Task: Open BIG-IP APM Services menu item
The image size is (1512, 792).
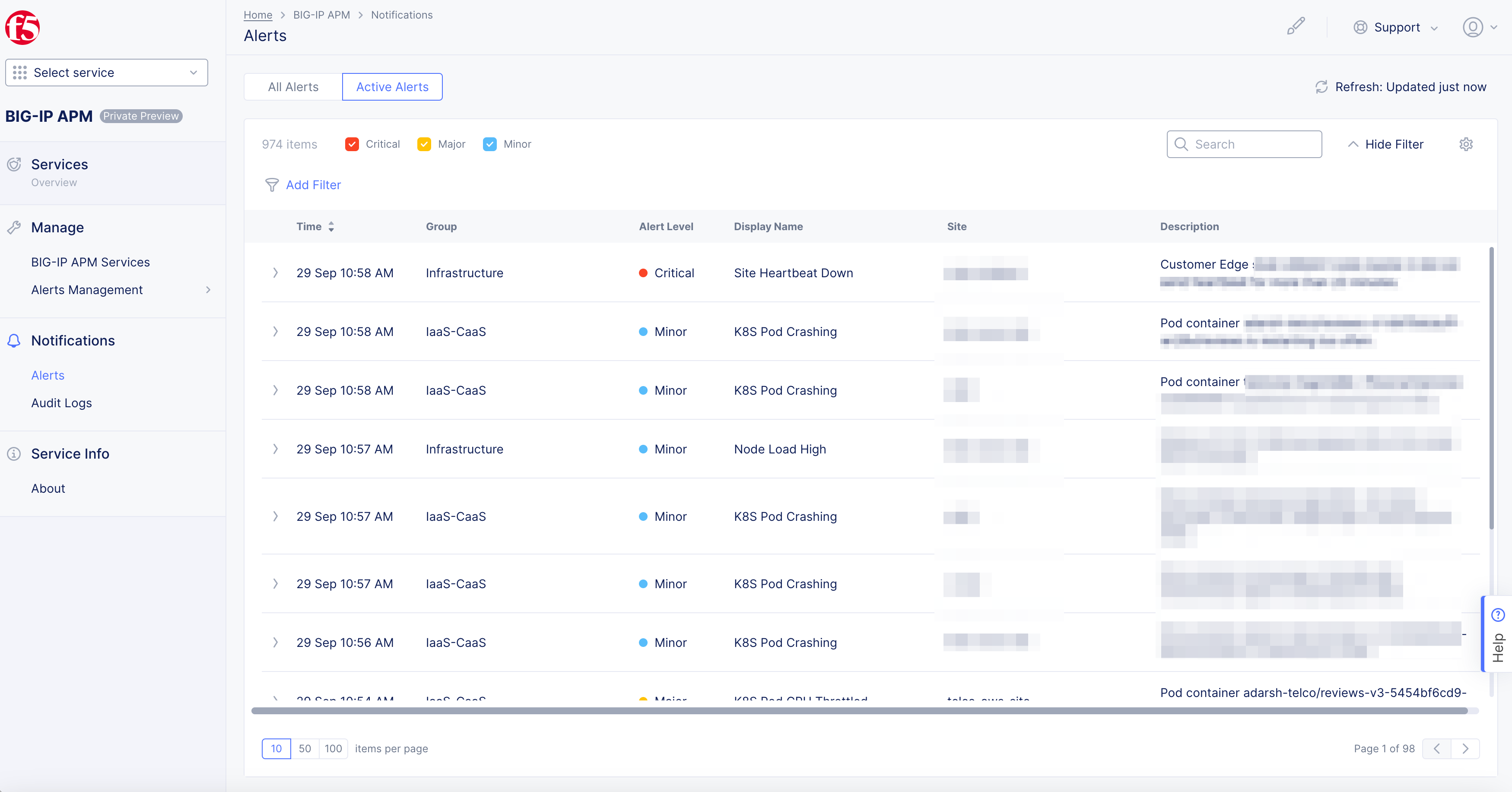Action: point(90,262)
